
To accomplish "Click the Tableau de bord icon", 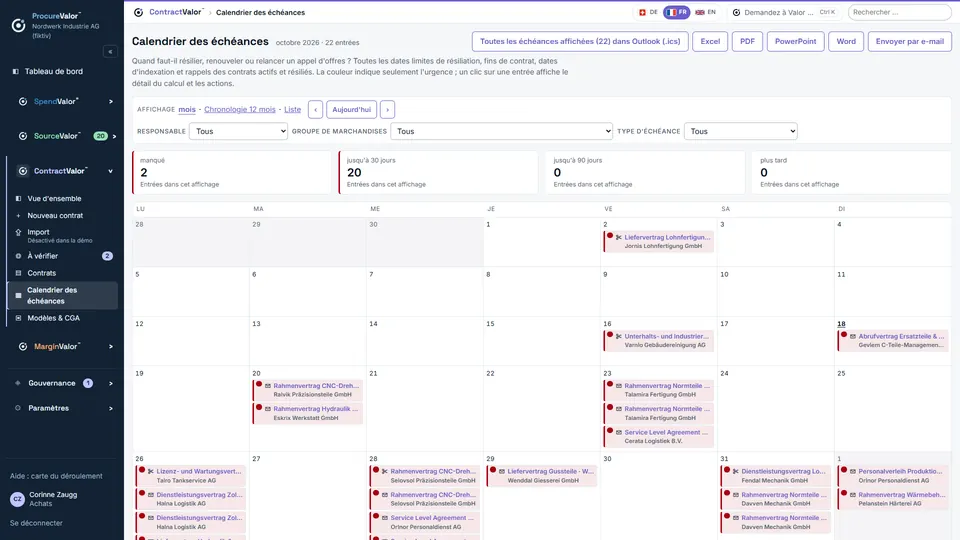I will point(16,72).
